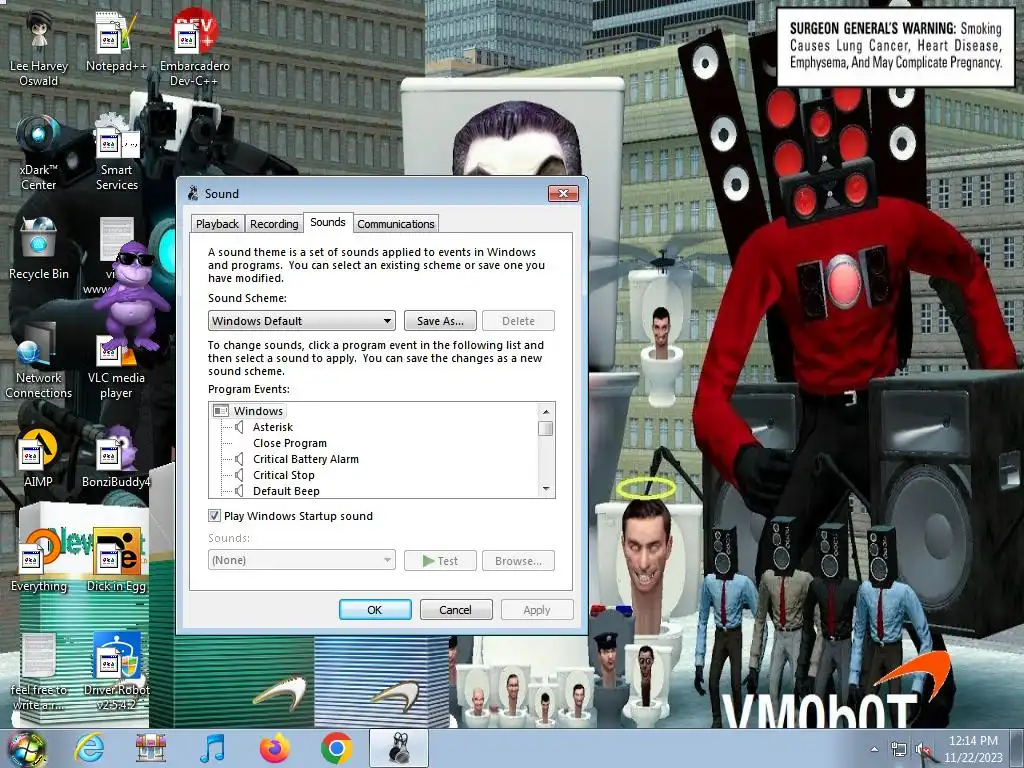Open Smart Services shortcut
The width and height of the screenshot is (1024, 768).
coord(116,153)
